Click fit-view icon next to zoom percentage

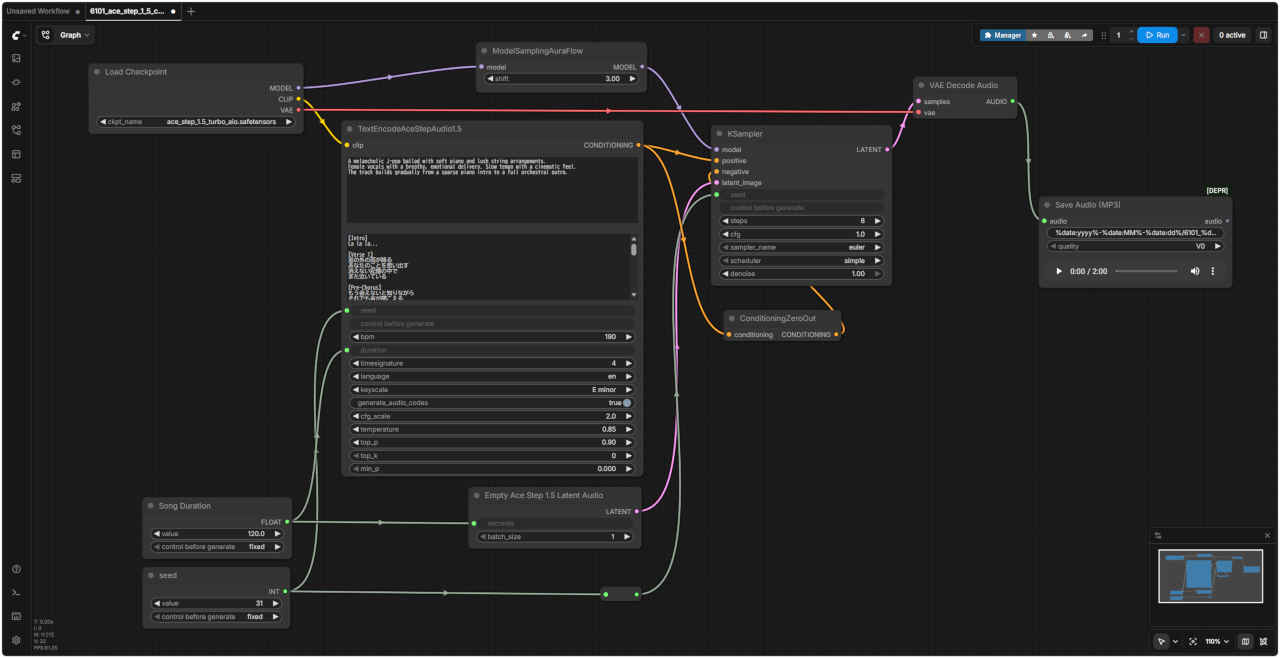(1193, 641)
